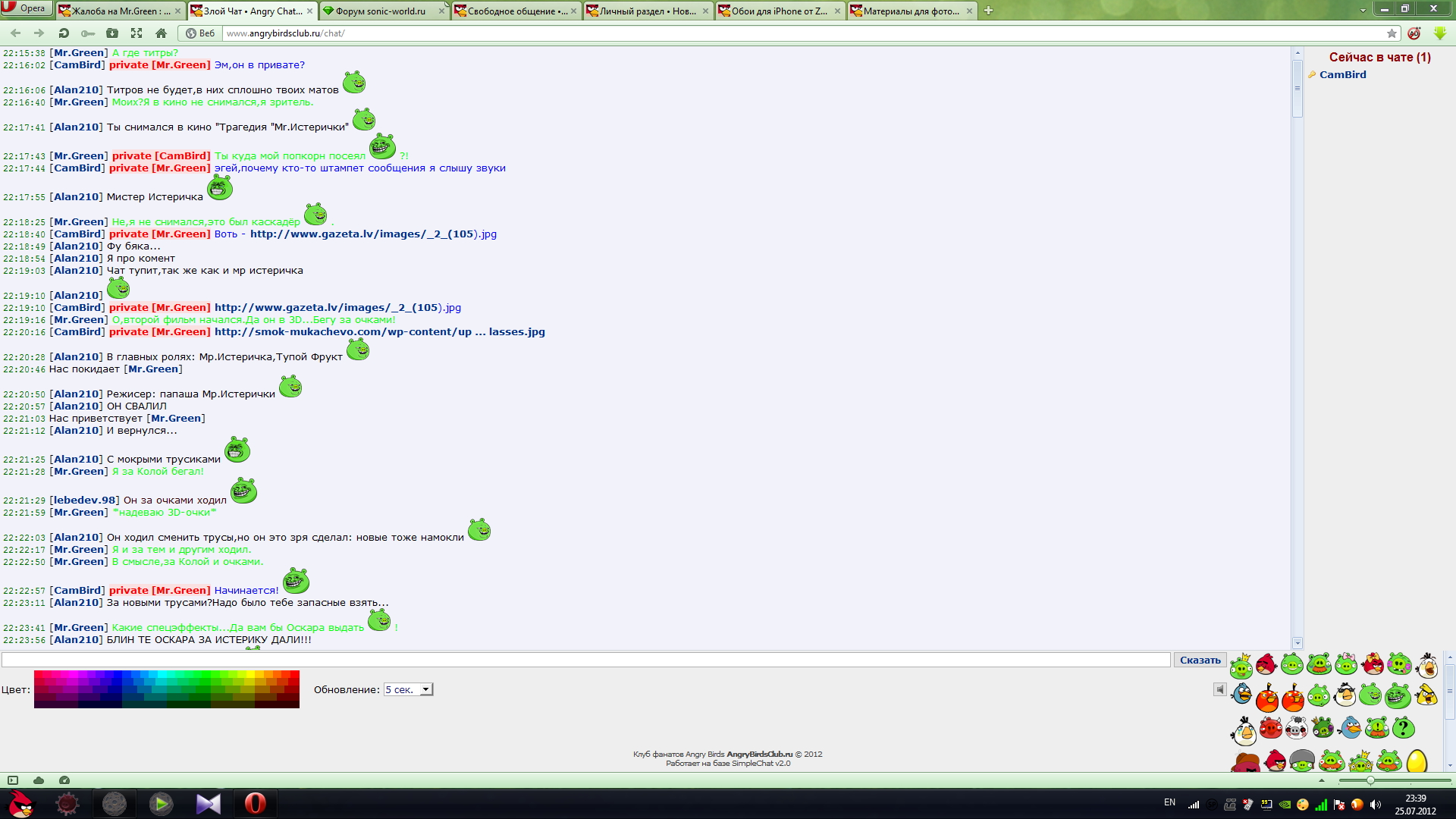
Task: Expand the closed tabs list arrow
Action: click(1363, 11)
